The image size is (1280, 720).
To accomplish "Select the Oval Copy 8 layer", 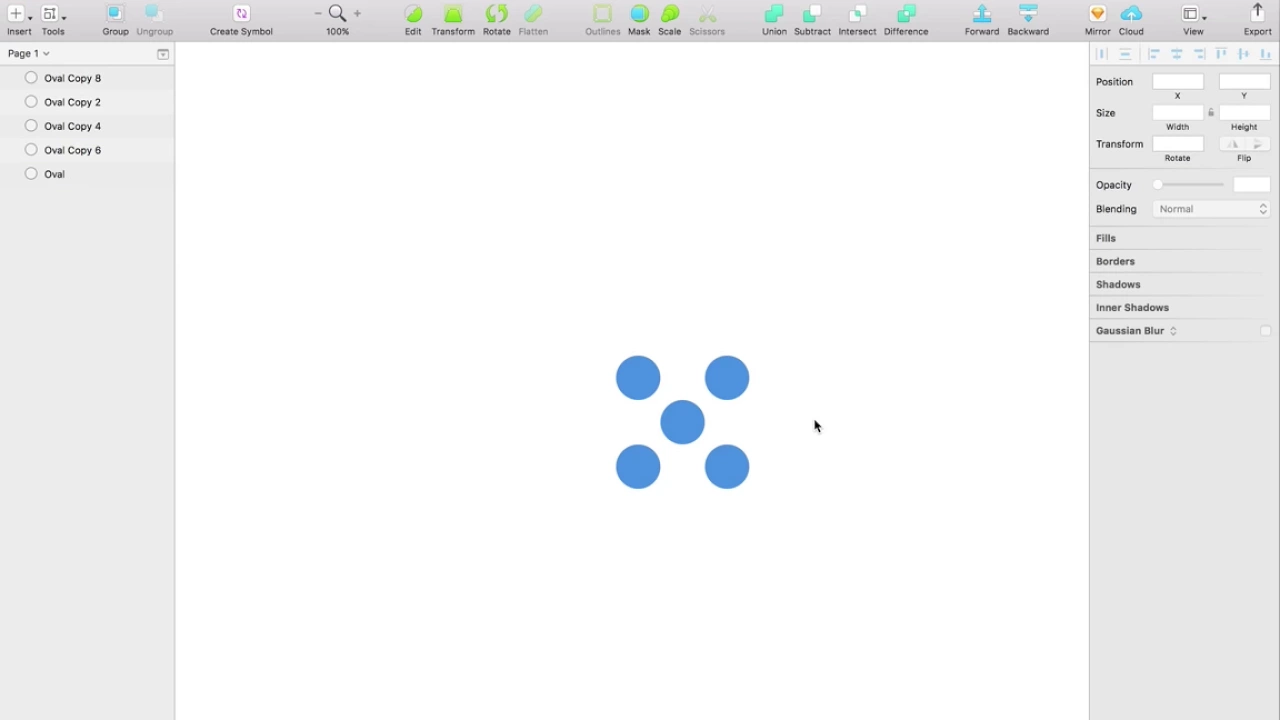I will click(87, 78).
